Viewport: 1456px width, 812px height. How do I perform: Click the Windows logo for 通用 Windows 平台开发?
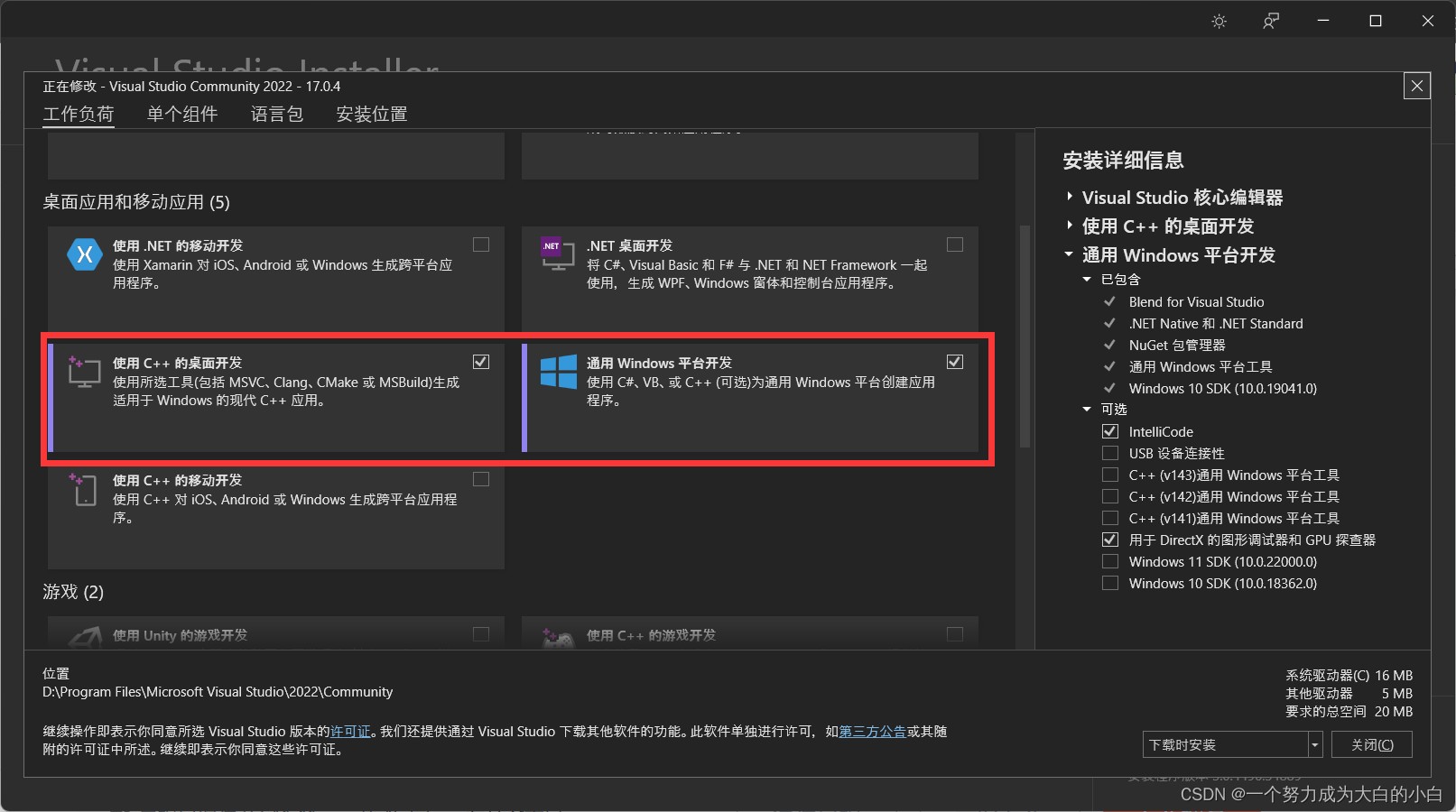tap(558, 372)
